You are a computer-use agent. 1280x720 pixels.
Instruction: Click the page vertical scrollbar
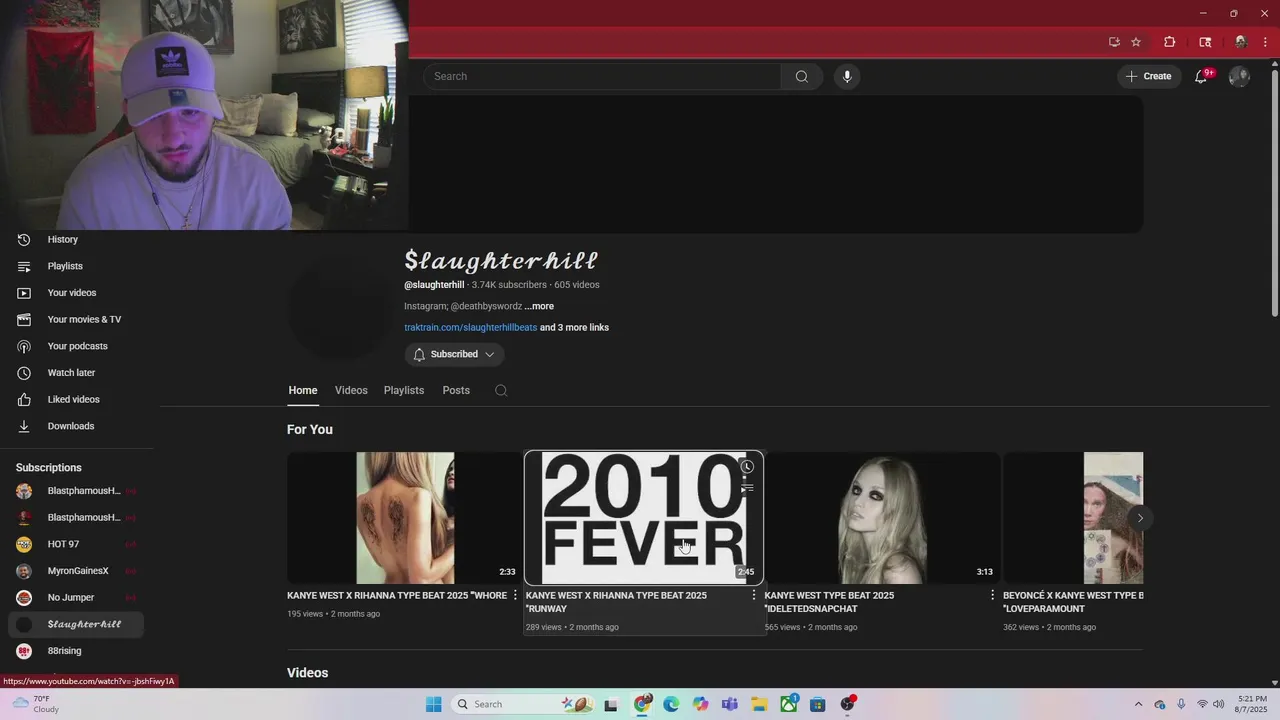click(x=1274, y=196)
